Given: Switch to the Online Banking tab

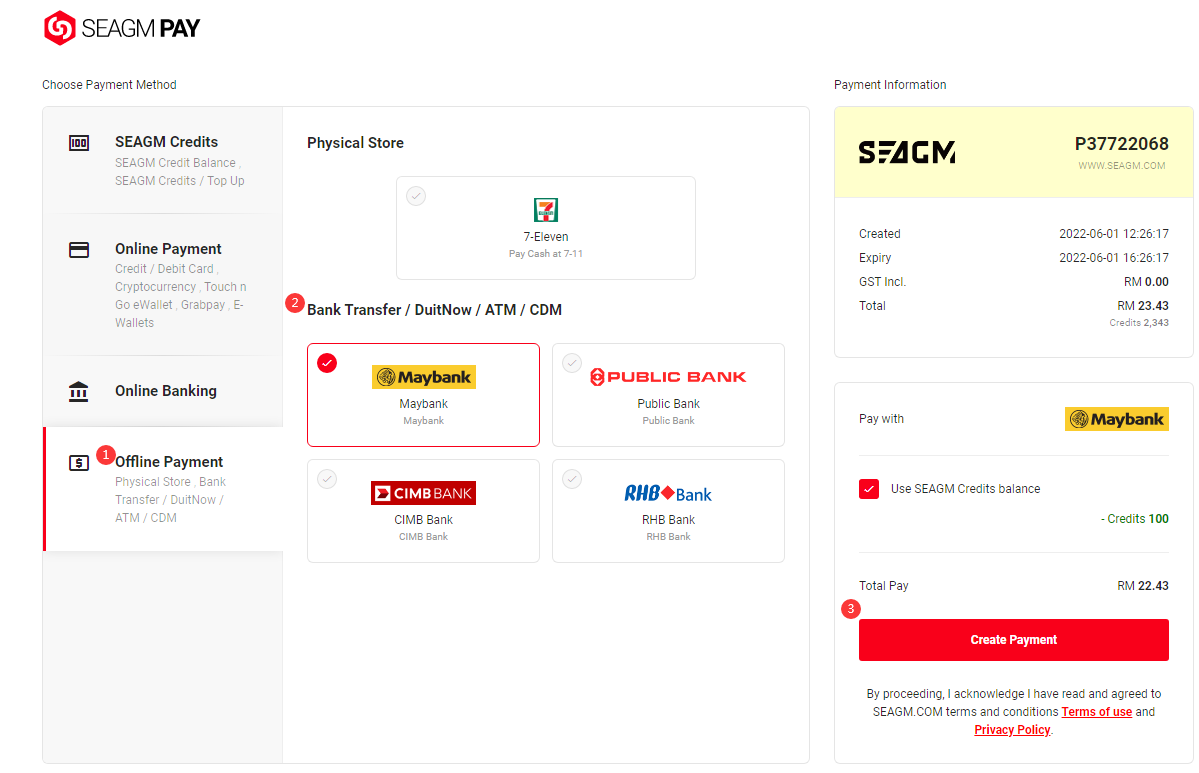Looking at the screenshot, I should (163, 391).
